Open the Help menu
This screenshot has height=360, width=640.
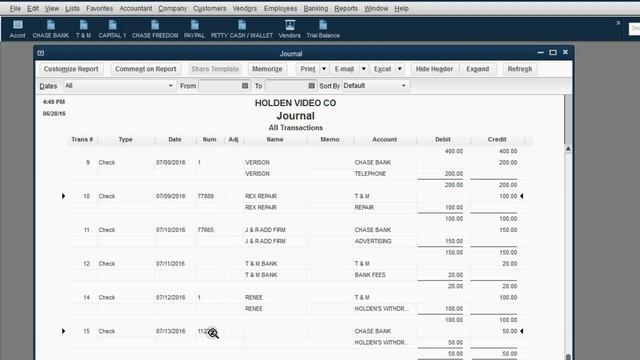401,8
